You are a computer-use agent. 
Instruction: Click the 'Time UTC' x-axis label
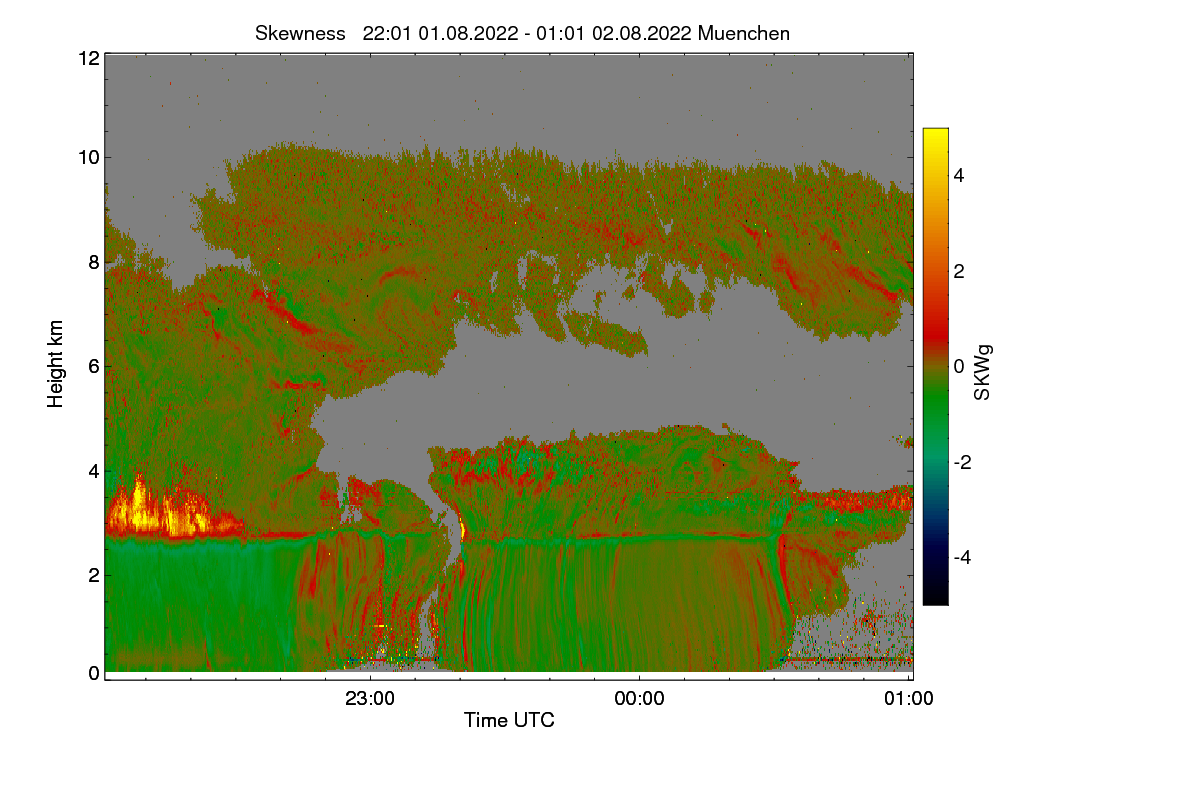[x=509, y=720]
